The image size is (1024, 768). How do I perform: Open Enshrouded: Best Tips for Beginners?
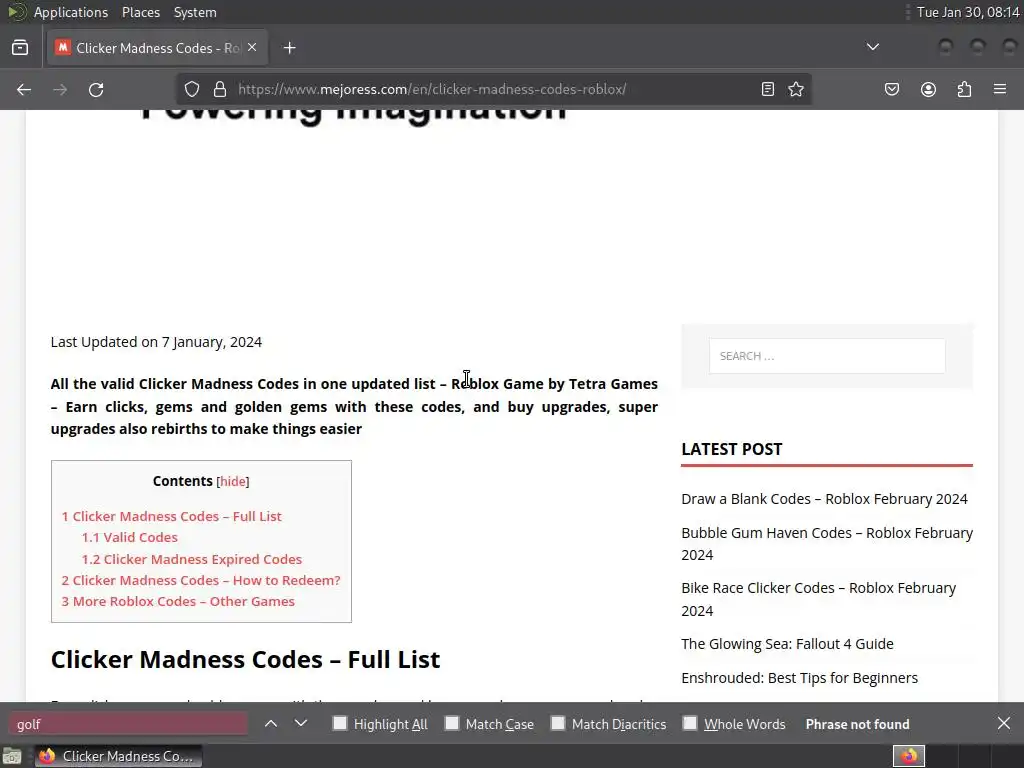coord(799,678)
